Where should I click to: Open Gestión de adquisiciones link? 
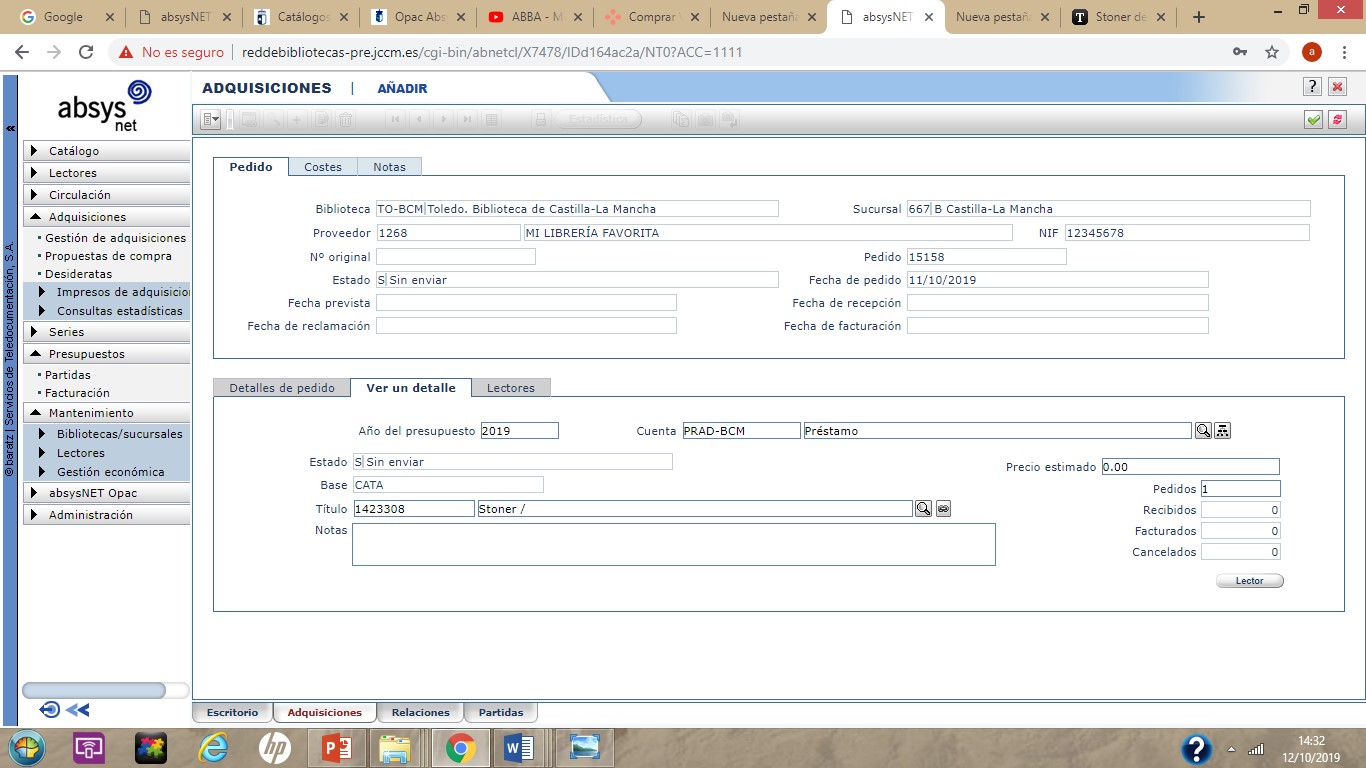115,238
